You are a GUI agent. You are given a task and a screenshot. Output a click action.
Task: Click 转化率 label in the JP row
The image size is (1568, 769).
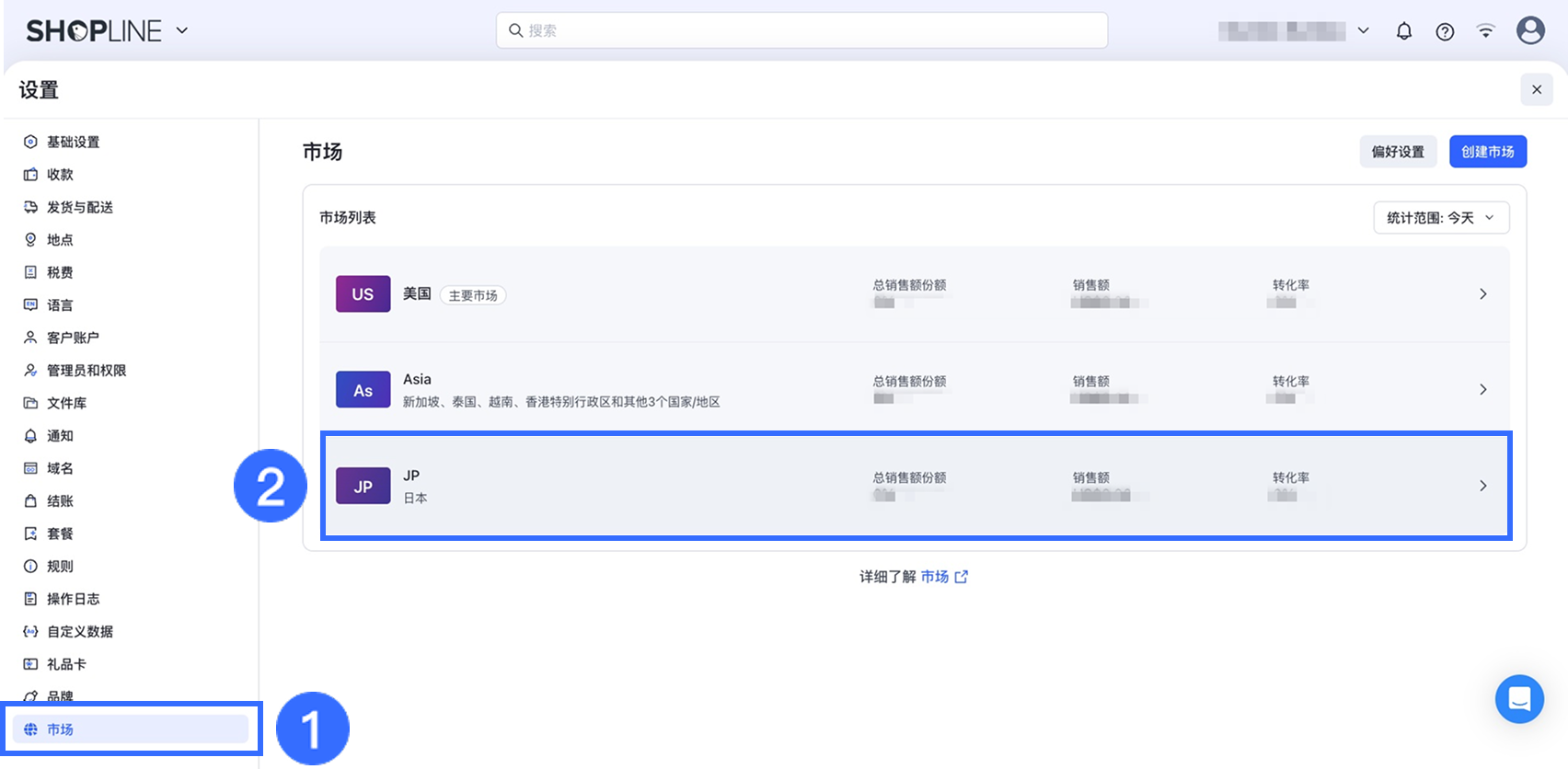coord(1291,477)
